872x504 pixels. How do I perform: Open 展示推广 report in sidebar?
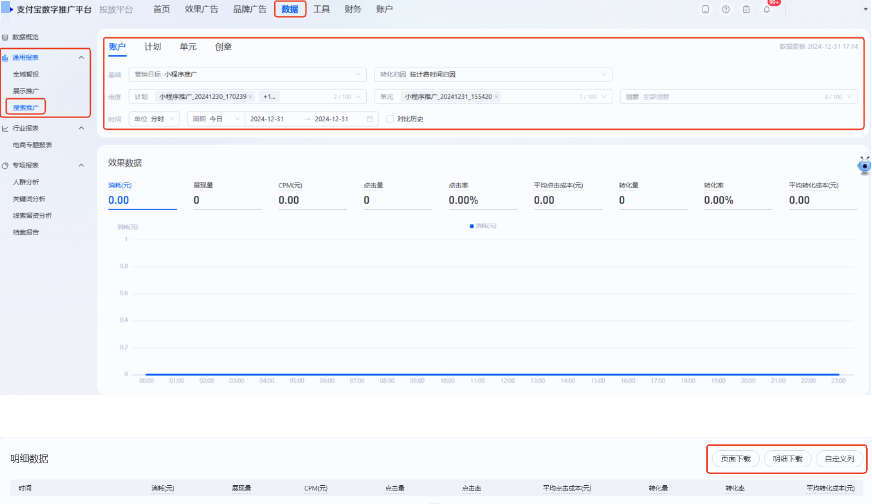click(26, 91)
